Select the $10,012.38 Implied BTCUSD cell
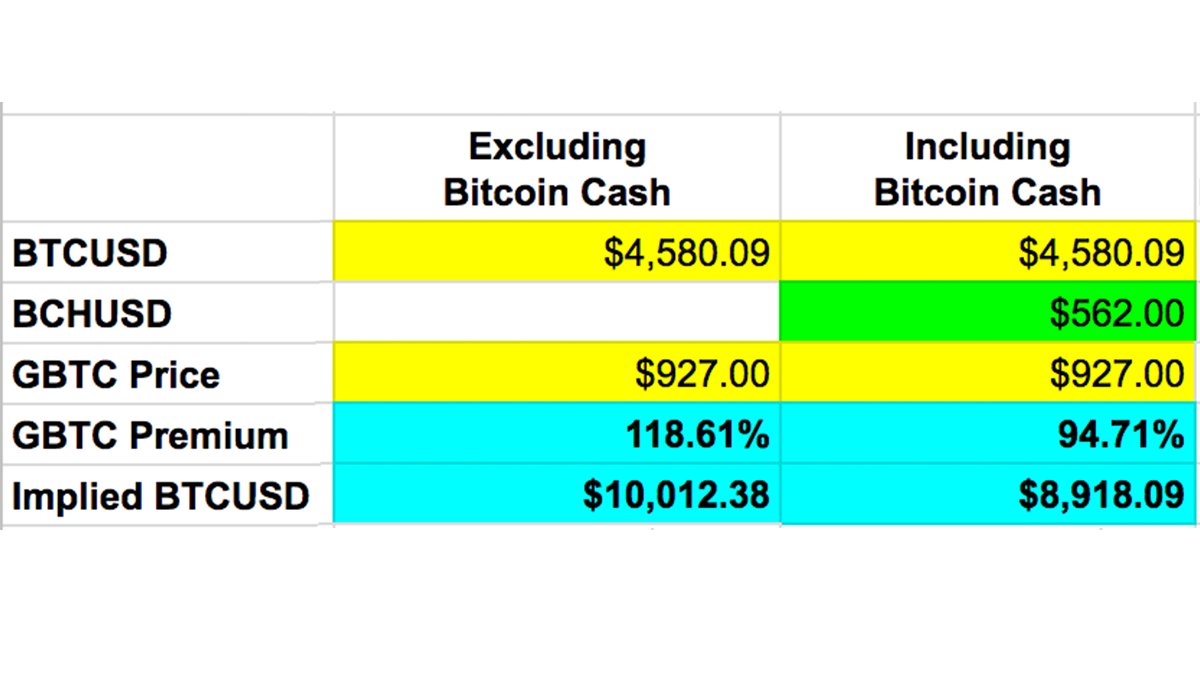Screen dimensions: 1200x676 (x=557, y=495)
